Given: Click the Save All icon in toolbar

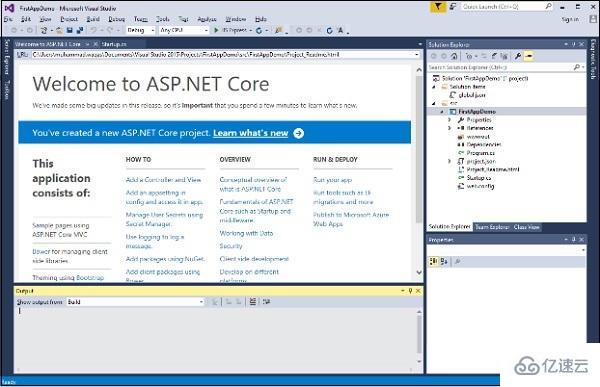Looking at the screenshot, I should pos(80,30).
